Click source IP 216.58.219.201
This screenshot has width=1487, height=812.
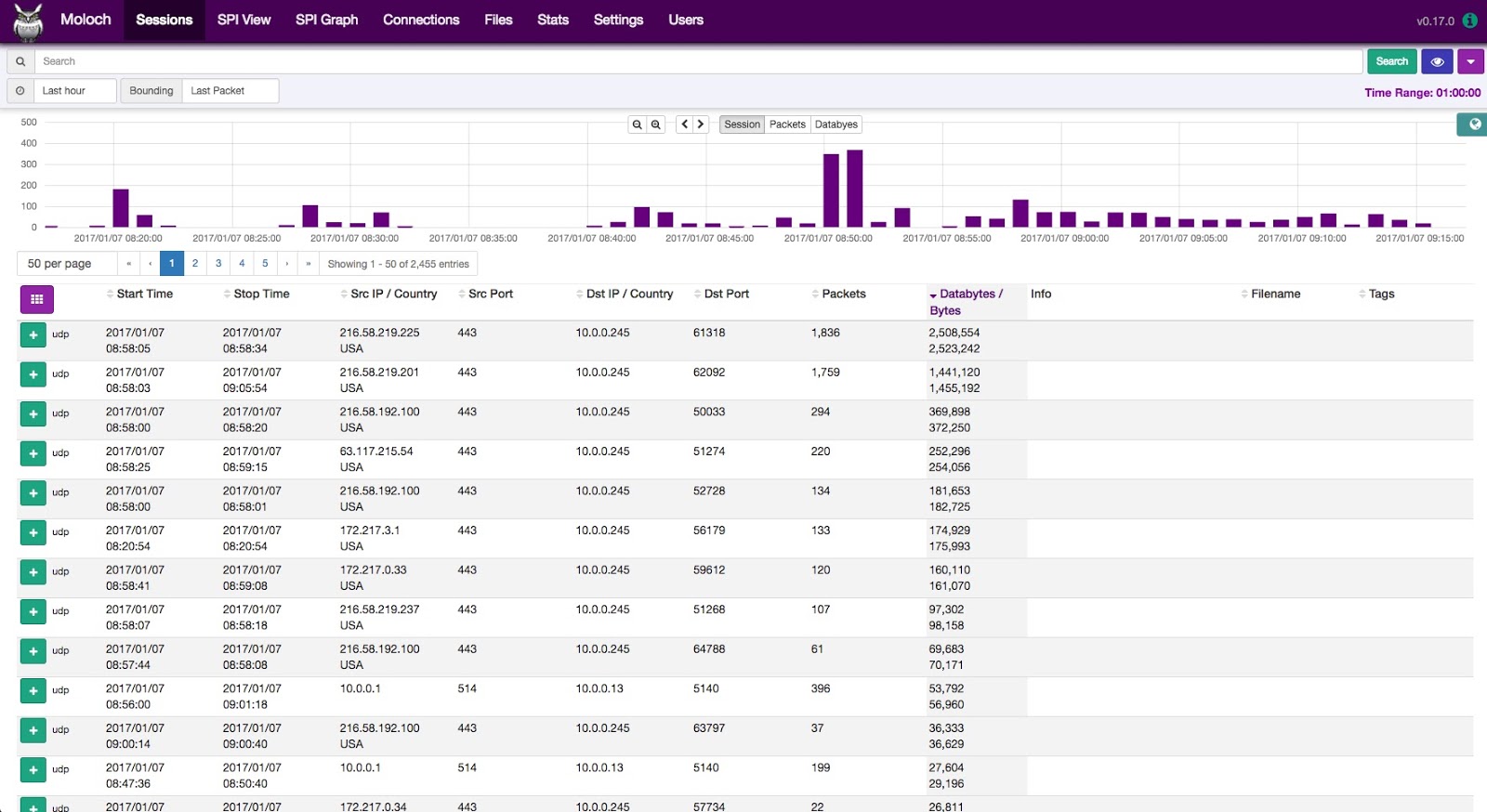click(x=379, y=373)
